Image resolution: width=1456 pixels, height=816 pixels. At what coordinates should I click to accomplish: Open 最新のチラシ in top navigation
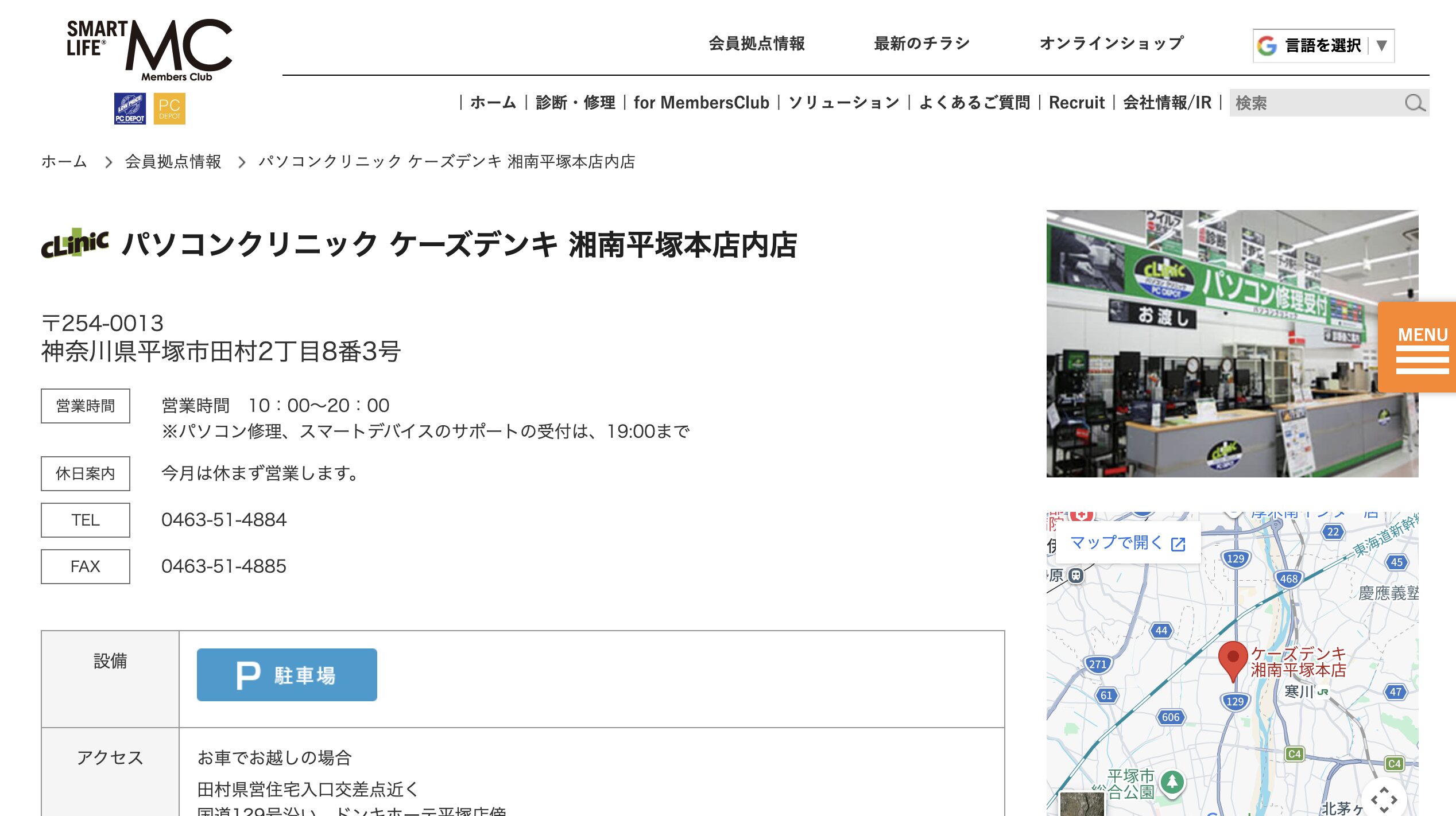pos(922,43)
